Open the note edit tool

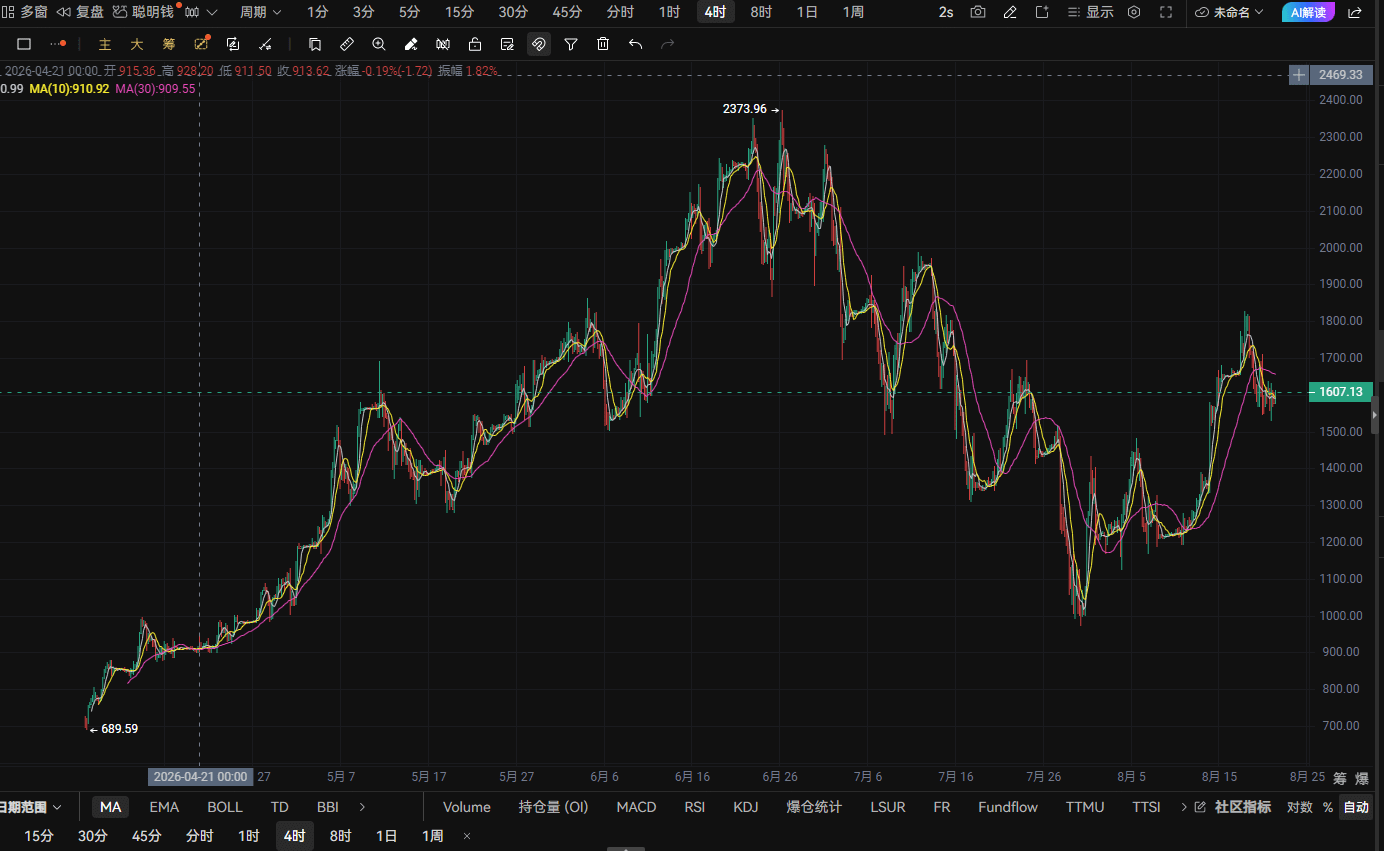(507, 44)
